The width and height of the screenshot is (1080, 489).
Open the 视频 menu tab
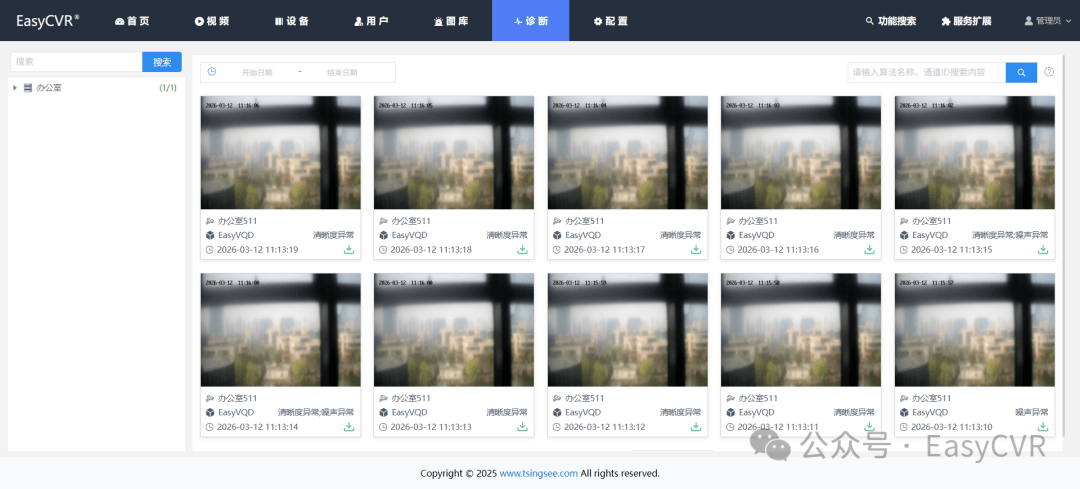(x=212, y=20)
